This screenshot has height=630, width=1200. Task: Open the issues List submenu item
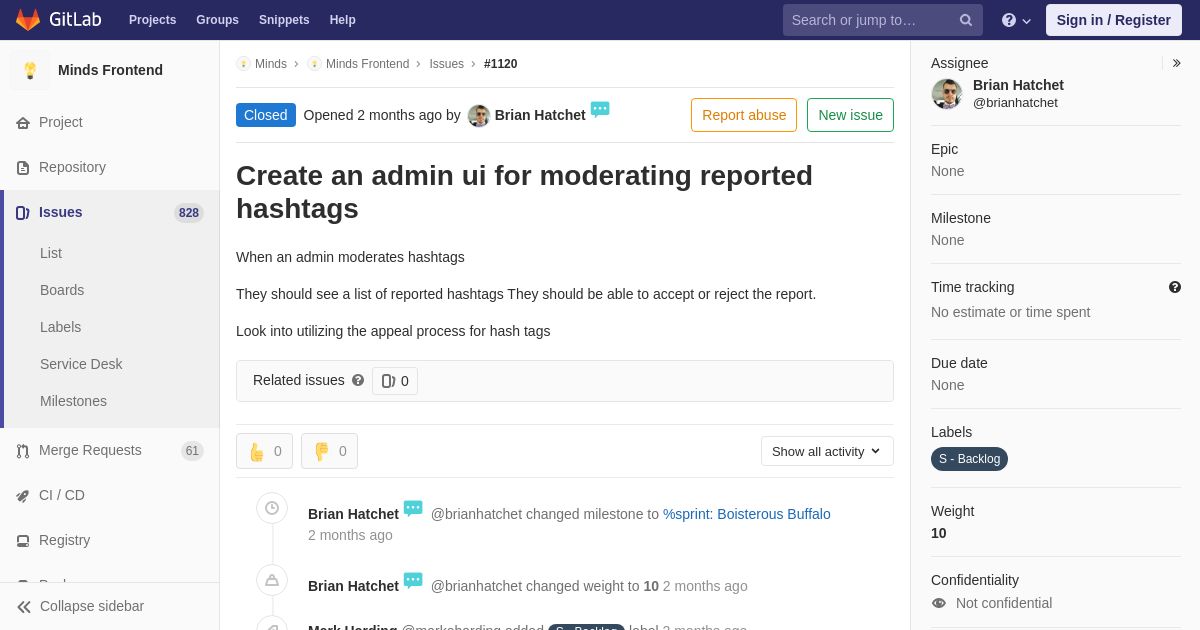click(51, 253)
